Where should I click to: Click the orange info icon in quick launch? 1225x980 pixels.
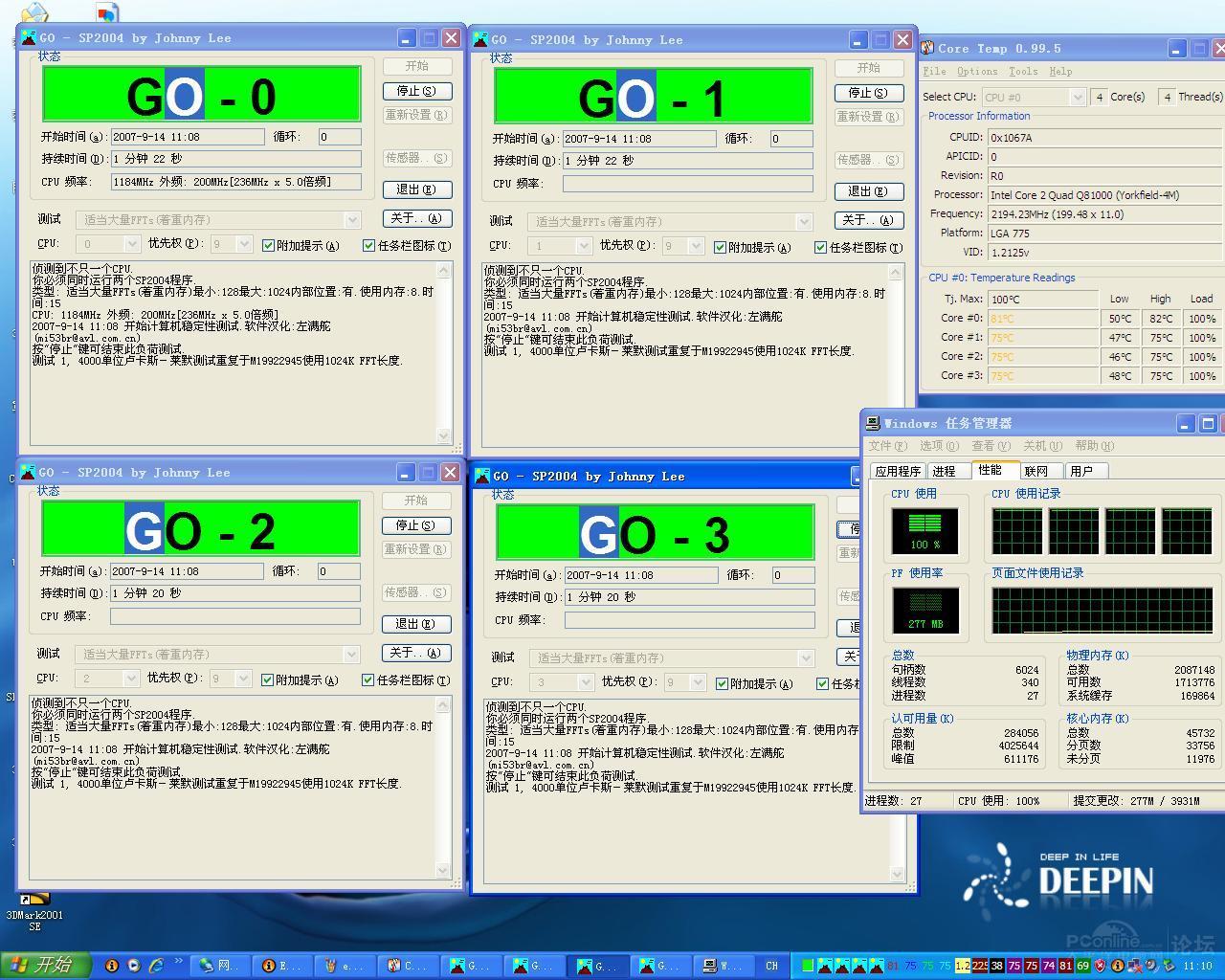112,966
